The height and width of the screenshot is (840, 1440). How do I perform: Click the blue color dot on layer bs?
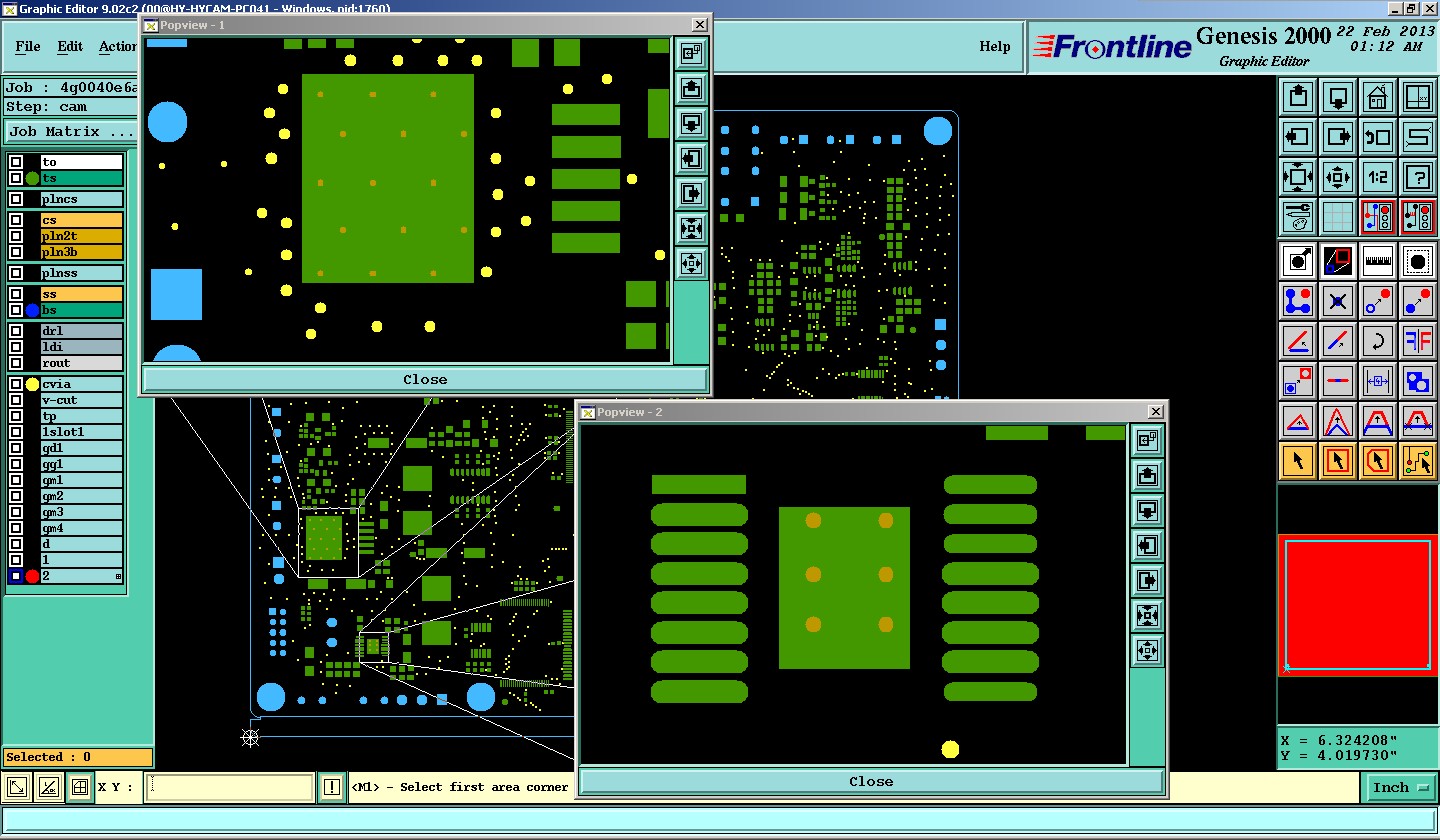(x=32, y=310)
